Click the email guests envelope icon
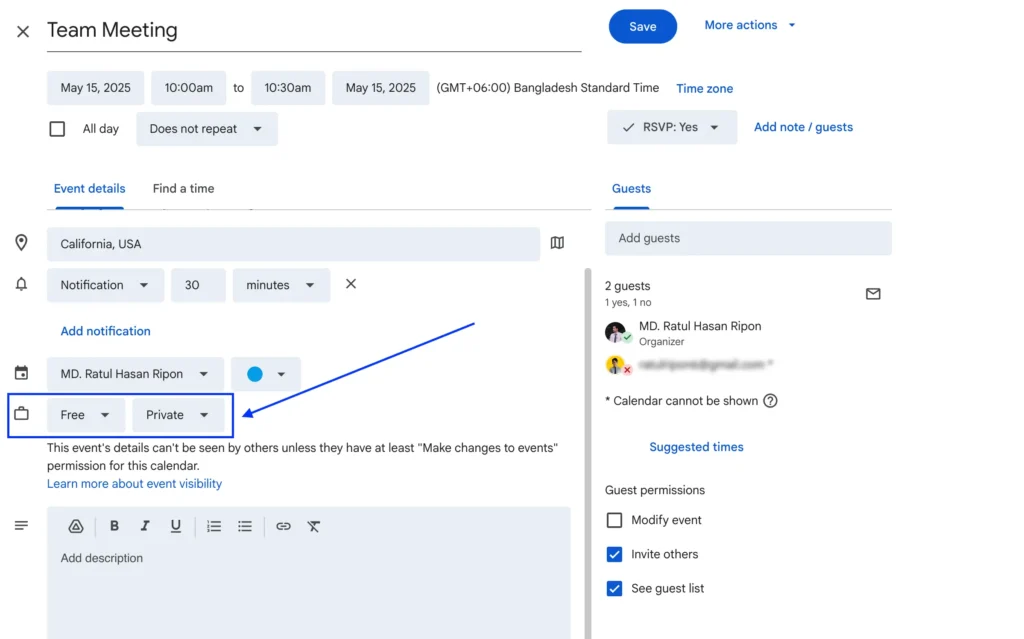The width and height of the screenshot is (1024, 639). point(873,294)
